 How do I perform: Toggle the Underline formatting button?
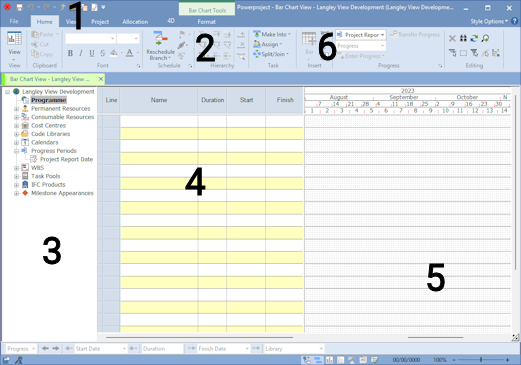(92, 53)
